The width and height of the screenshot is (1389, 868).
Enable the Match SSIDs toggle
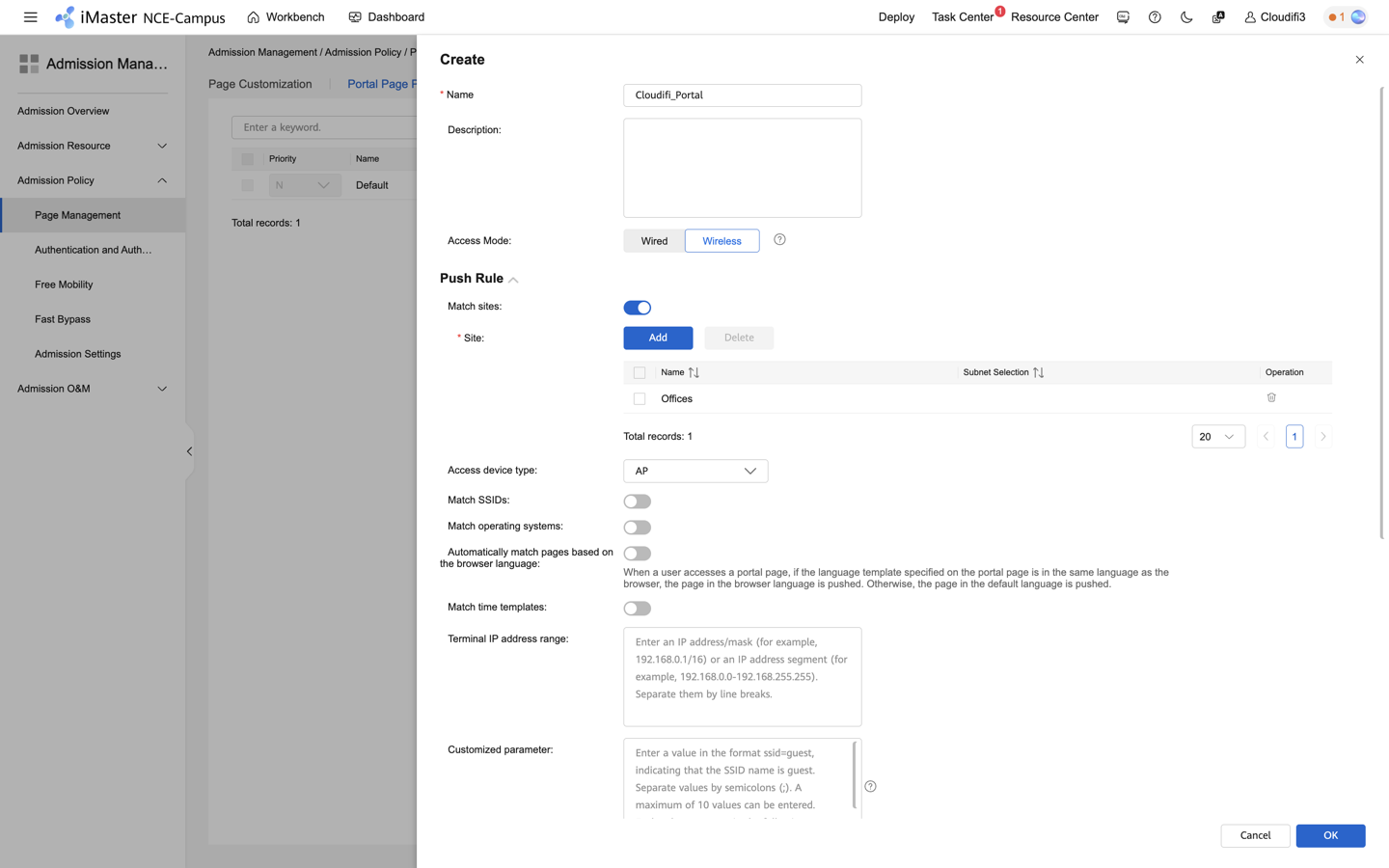pos(637,501)
